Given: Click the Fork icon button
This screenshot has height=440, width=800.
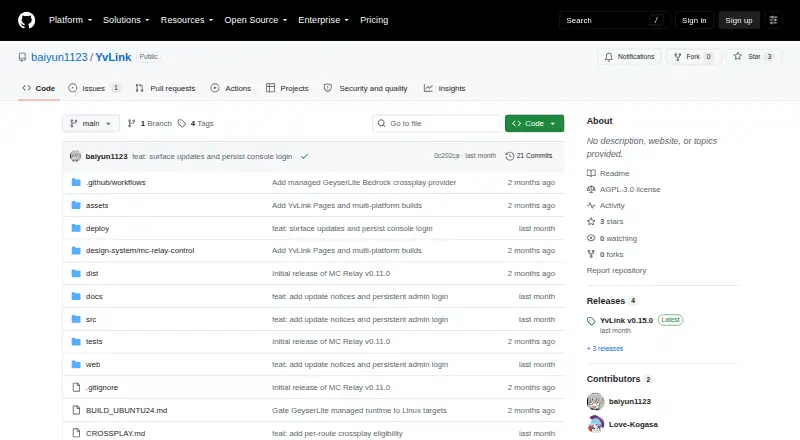Looking at the screenshot, I should click(x=678, y=57).
